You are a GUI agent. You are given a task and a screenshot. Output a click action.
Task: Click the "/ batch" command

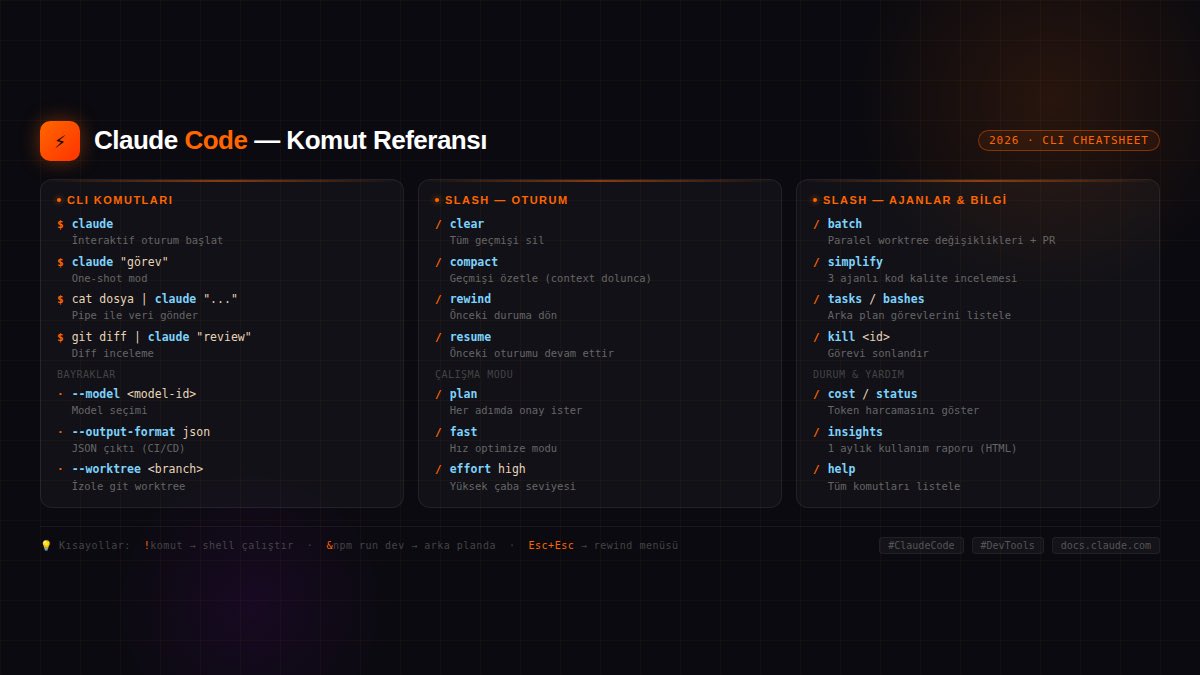[x=837, y=224]
